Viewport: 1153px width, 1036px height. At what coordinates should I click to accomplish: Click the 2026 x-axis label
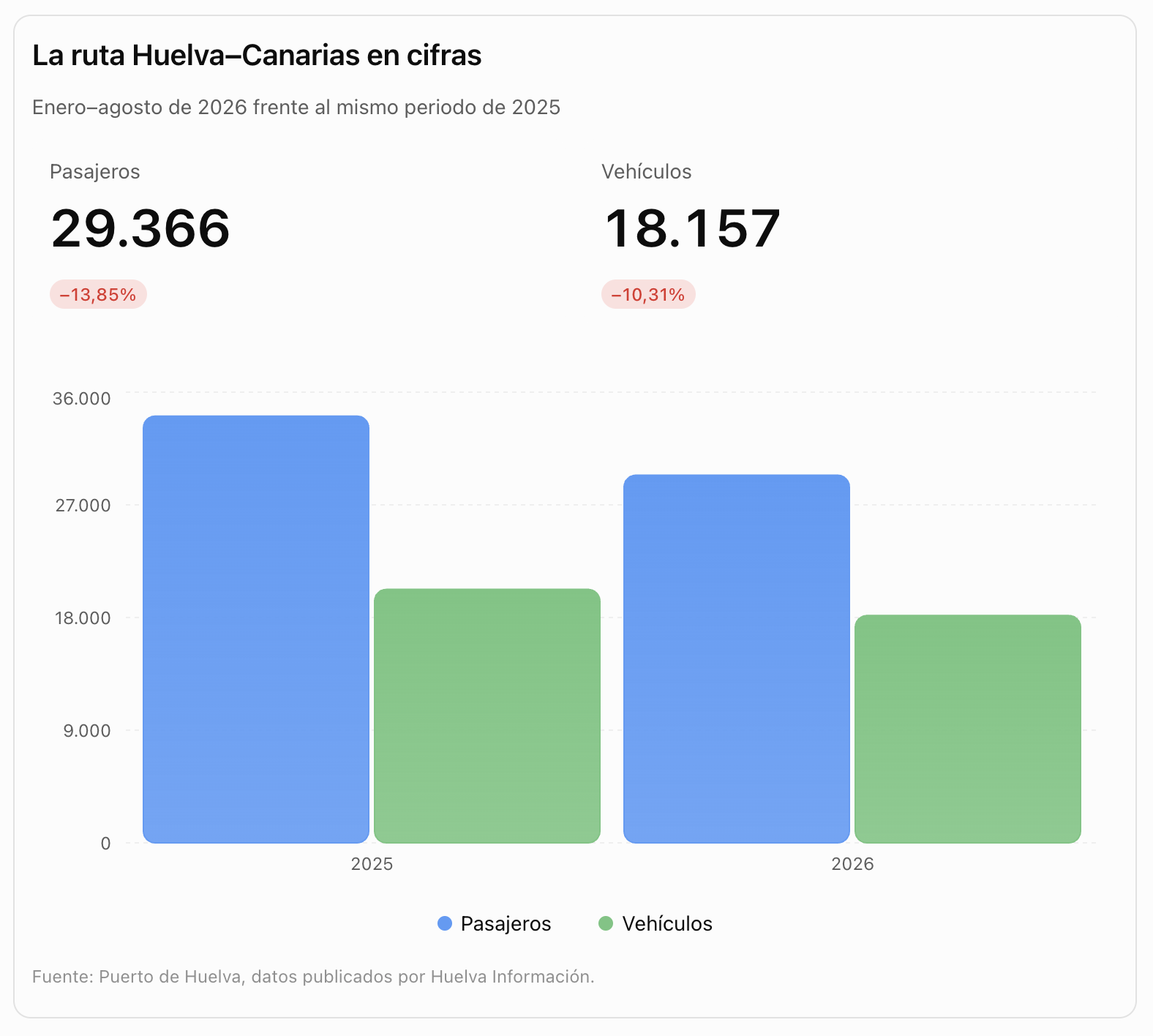pyautogui.click(x=852, y=864)
